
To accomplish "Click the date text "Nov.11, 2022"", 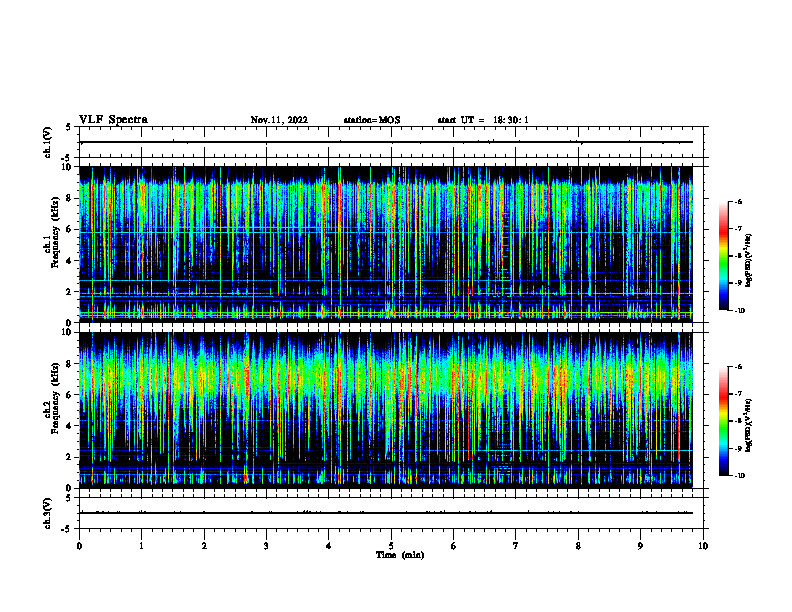I will pos(279,120).
